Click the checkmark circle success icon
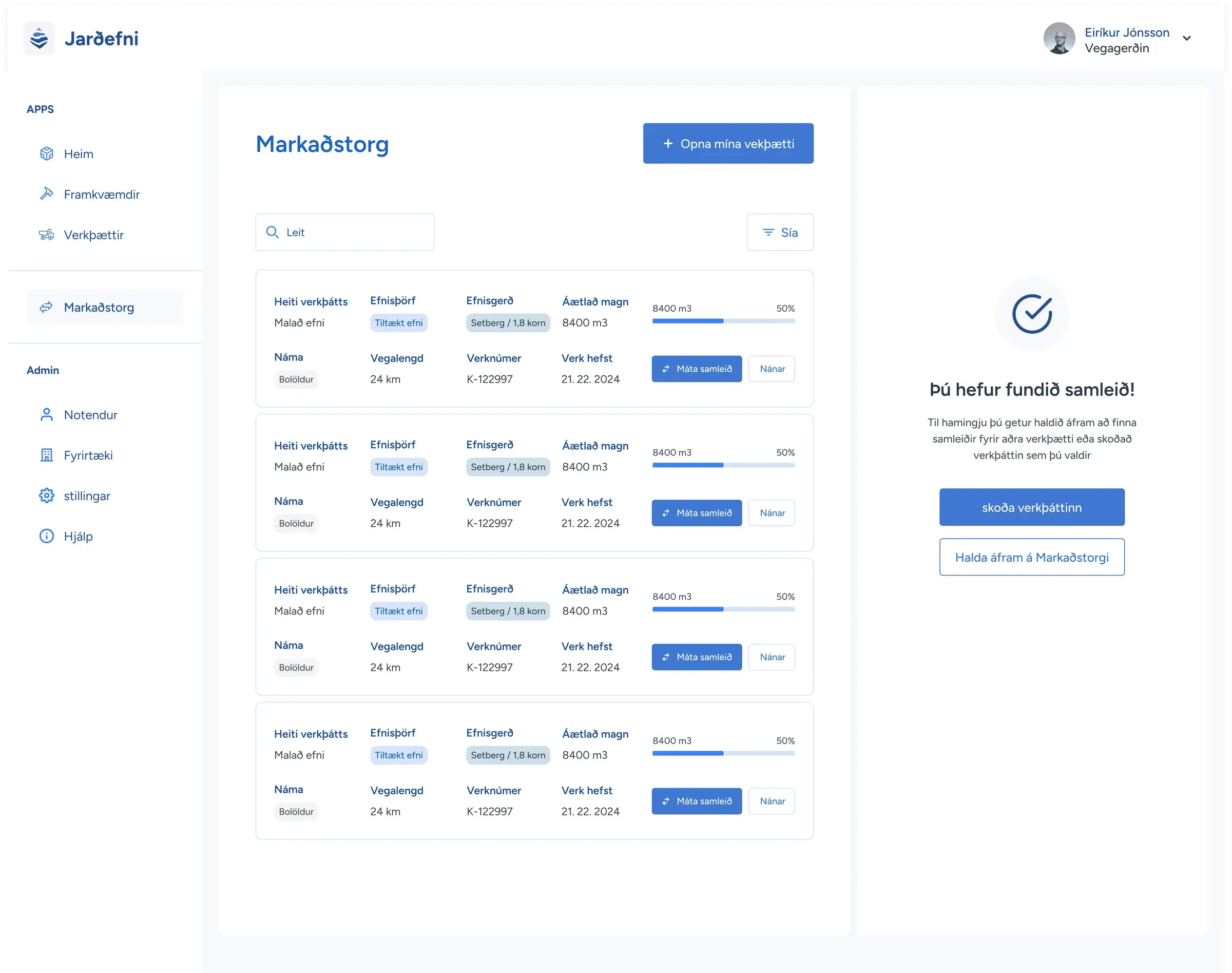 pyautogui.click(x=1031, y=314)
